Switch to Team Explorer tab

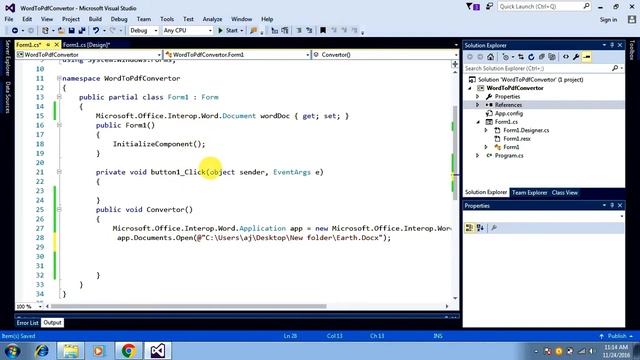[529, 193]
